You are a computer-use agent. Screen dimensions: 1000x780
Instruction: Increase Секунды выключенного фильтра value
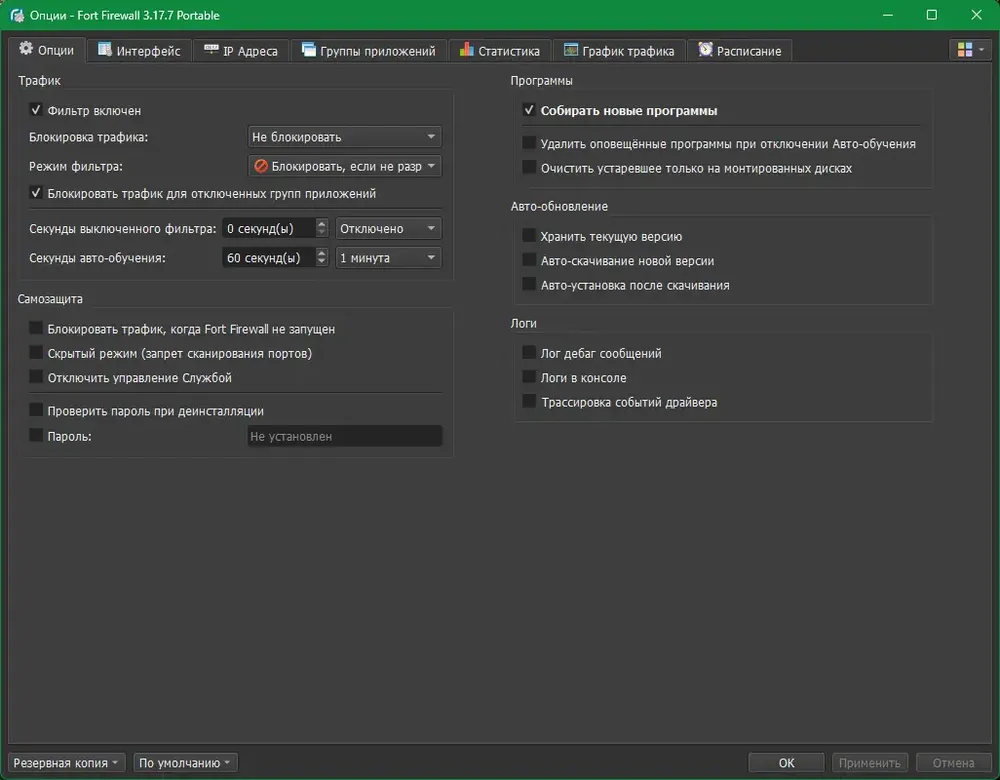coord(322,223)
